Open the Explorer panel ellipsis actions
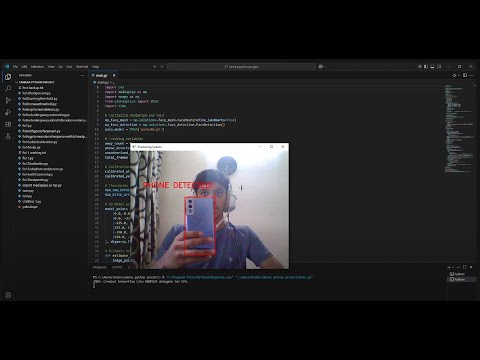Viewport: 480px width, 360px height. [x=82, y=76]
